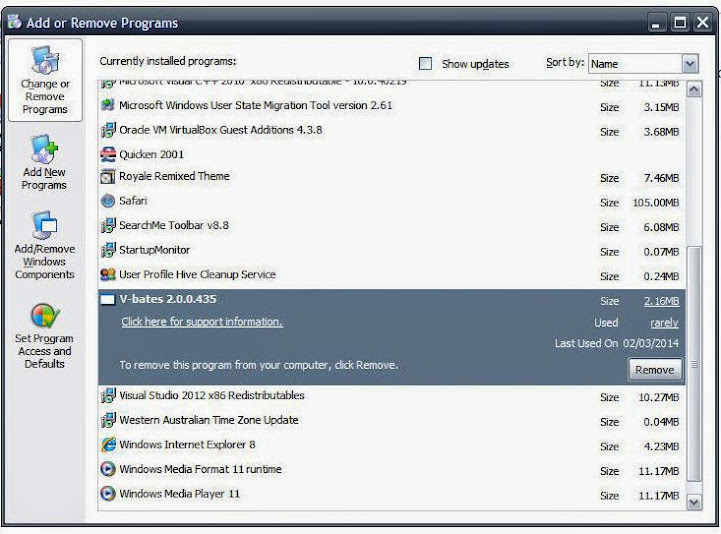Click the Western Australian Time Zone Update icon
The height and width of the screenshot is (534, 721).
(x=108, y=420)
